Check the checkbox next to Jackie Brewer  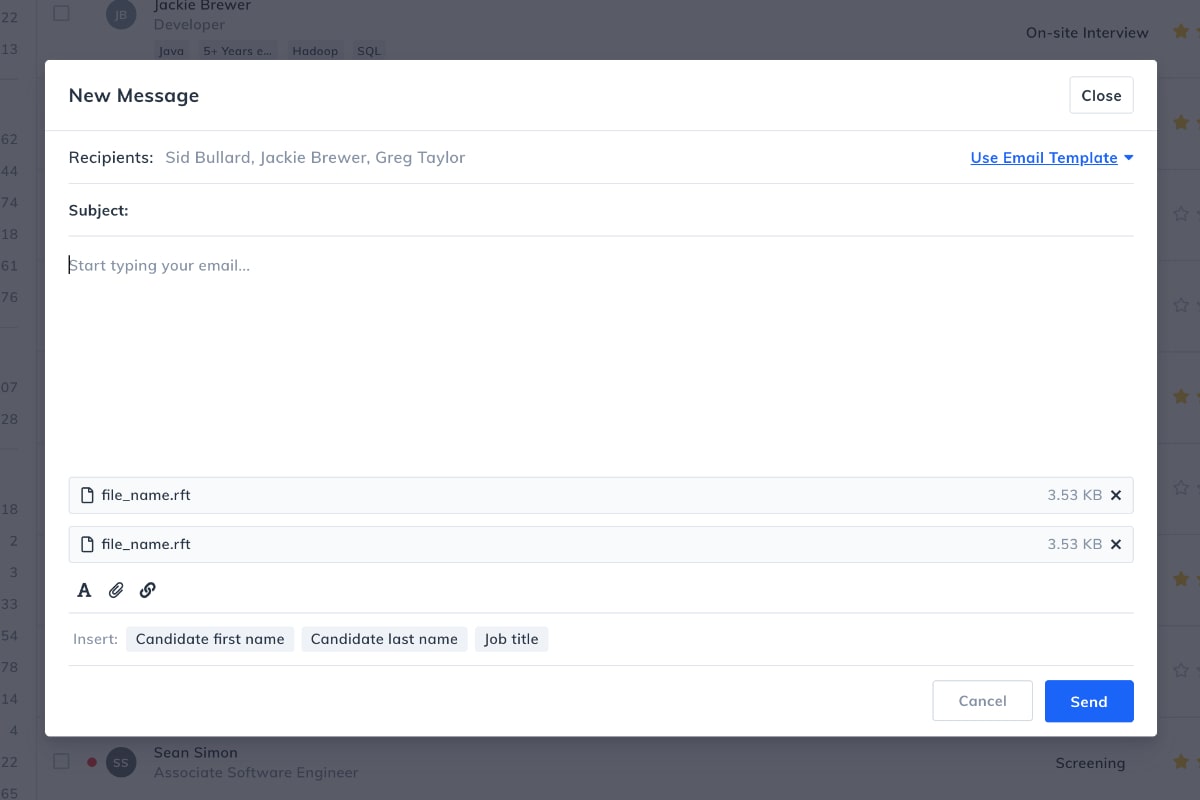(x=60, y=14)
